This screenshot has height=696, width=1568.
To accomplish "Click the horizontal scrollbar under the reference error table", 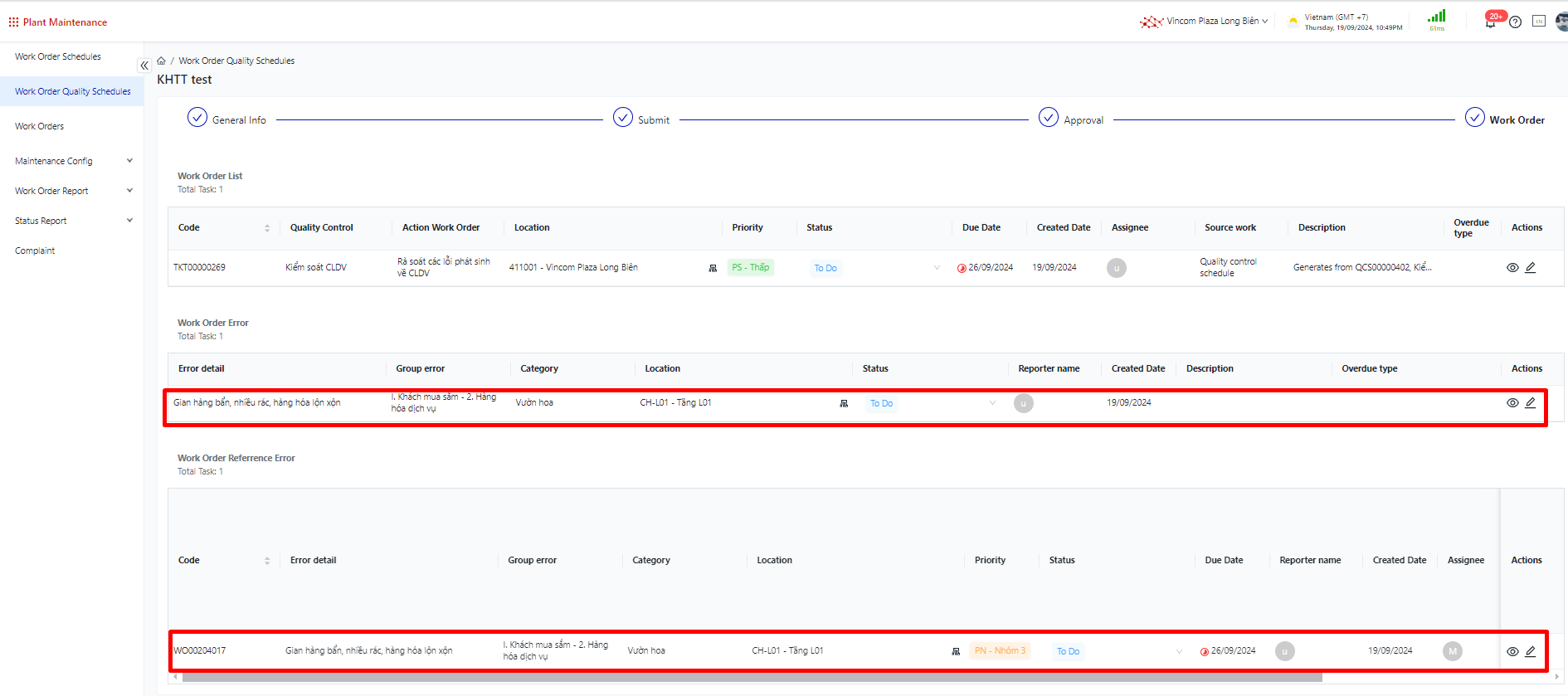I will 751,678.
